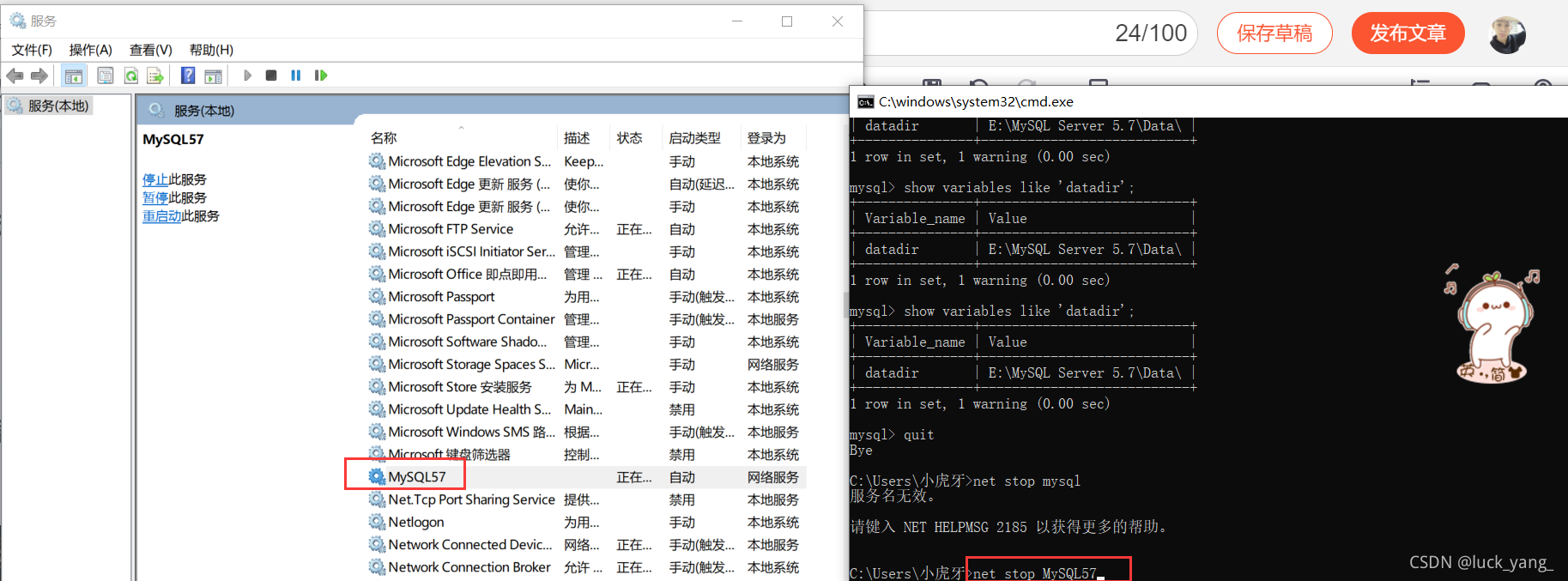The image size is (1568, 581).
Task: Click the Forward arrow in Services toolbar
Action: 39,76
